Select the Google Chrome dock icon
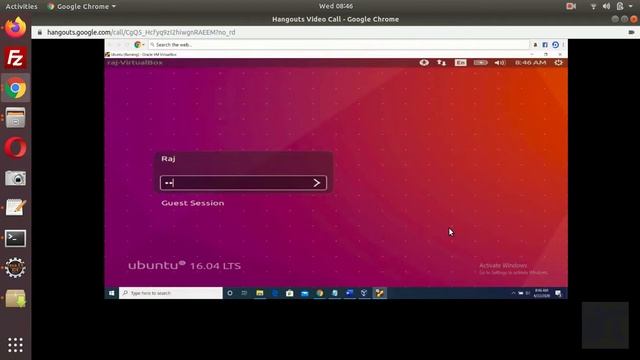This screenshot has width=640, height=360. tap(16, 88)
